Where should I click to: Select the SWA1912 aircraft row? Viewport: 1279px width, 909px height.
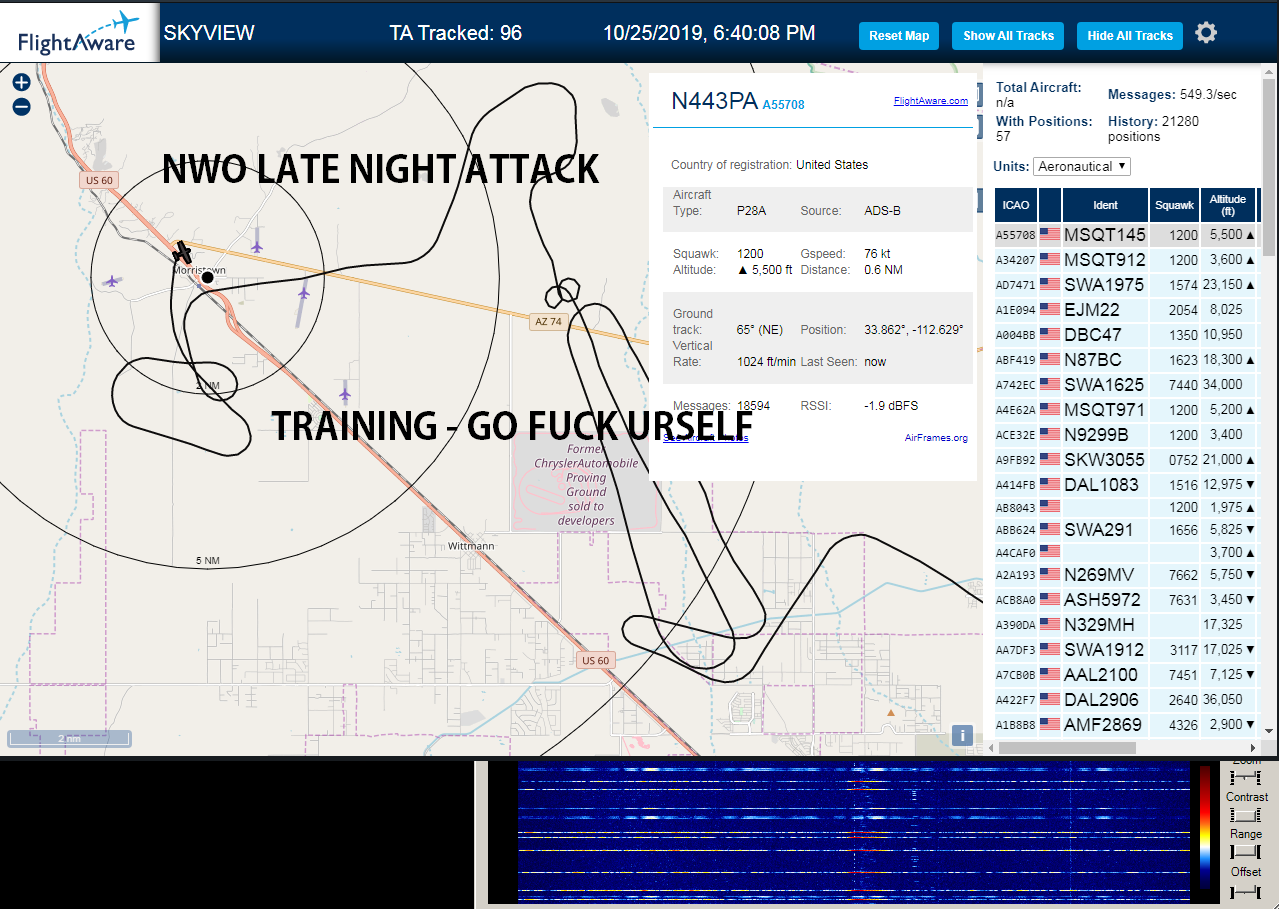[1126, 650]
